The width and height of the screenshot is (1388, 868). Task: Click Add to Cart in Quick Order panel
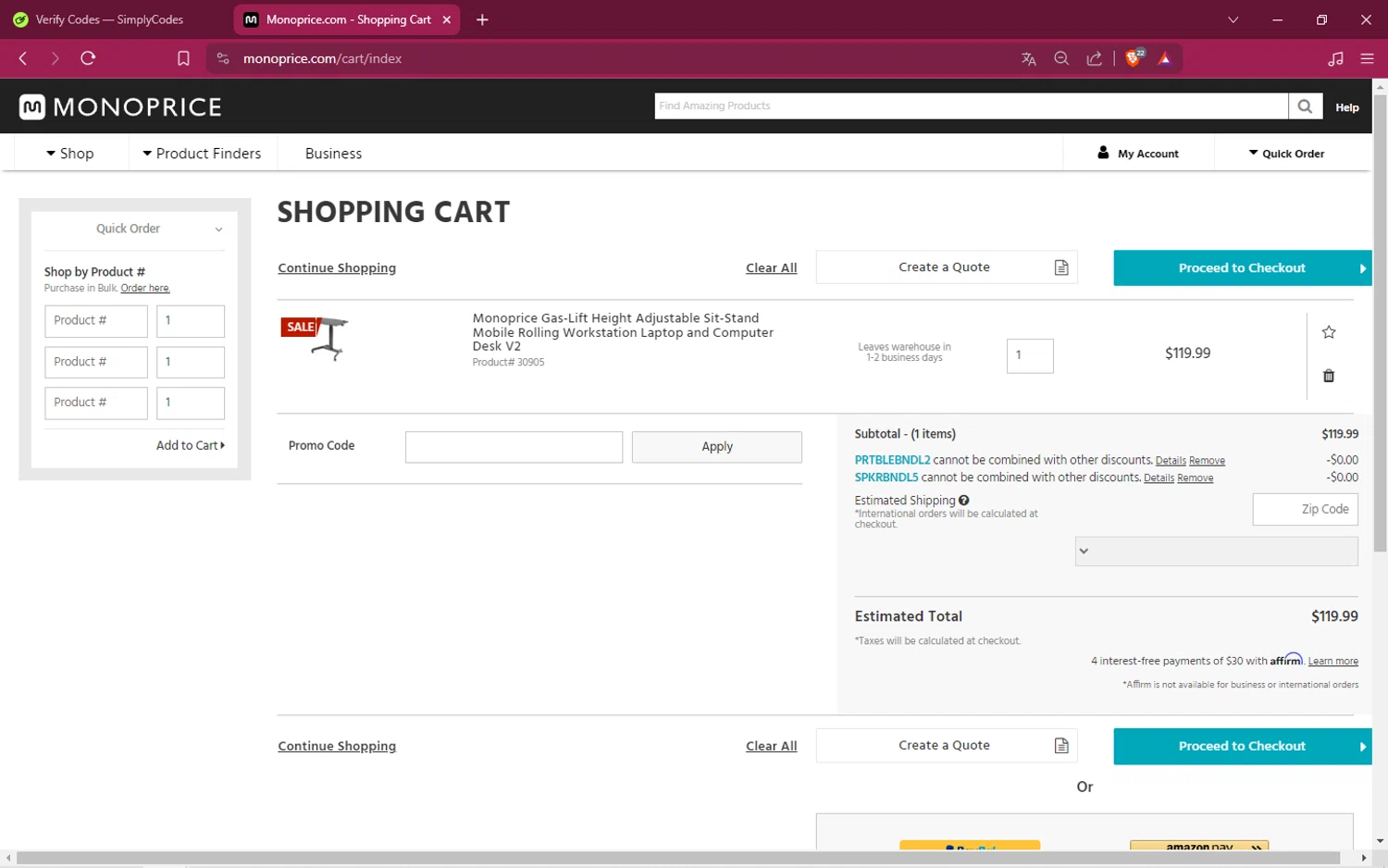click(x=191, y=445)
